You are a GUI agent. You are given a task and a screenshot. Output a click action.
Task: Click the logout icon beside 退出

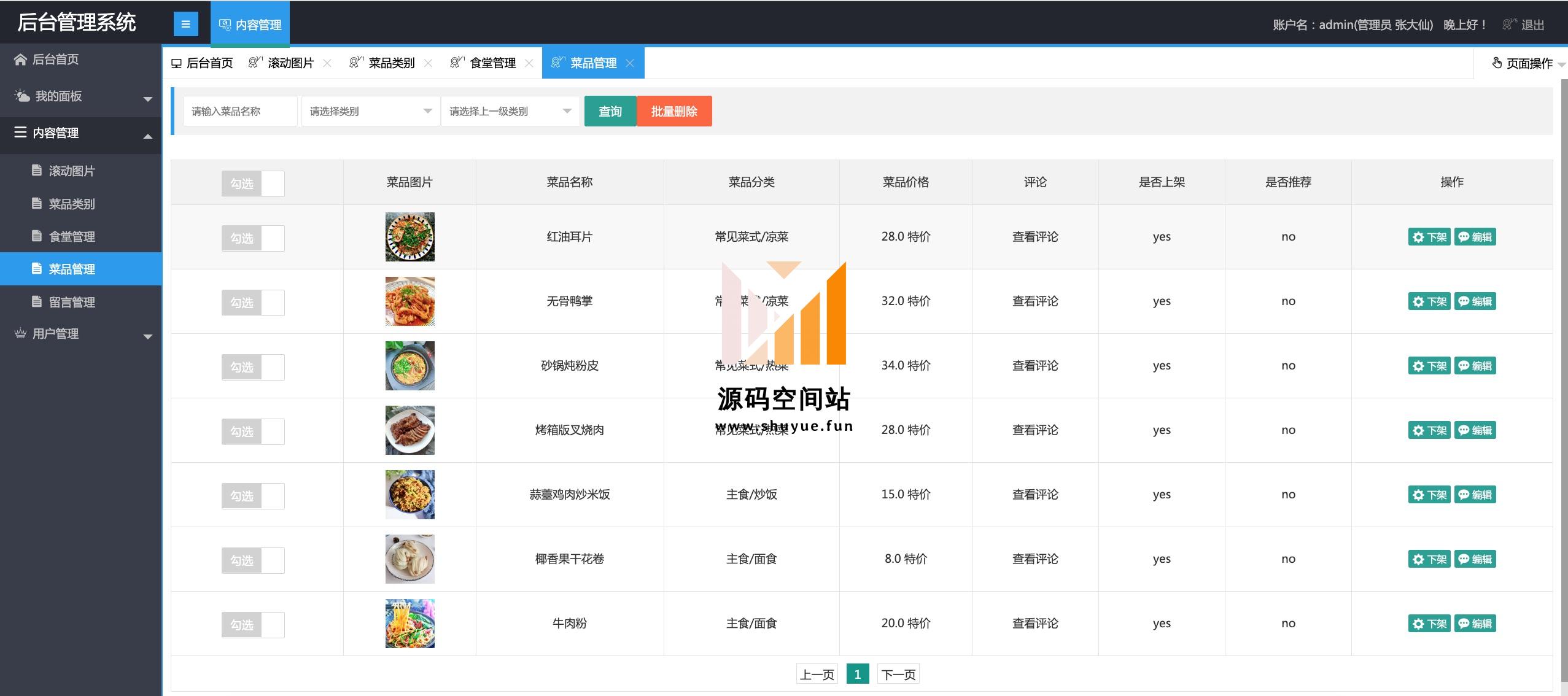point(1509,25)
